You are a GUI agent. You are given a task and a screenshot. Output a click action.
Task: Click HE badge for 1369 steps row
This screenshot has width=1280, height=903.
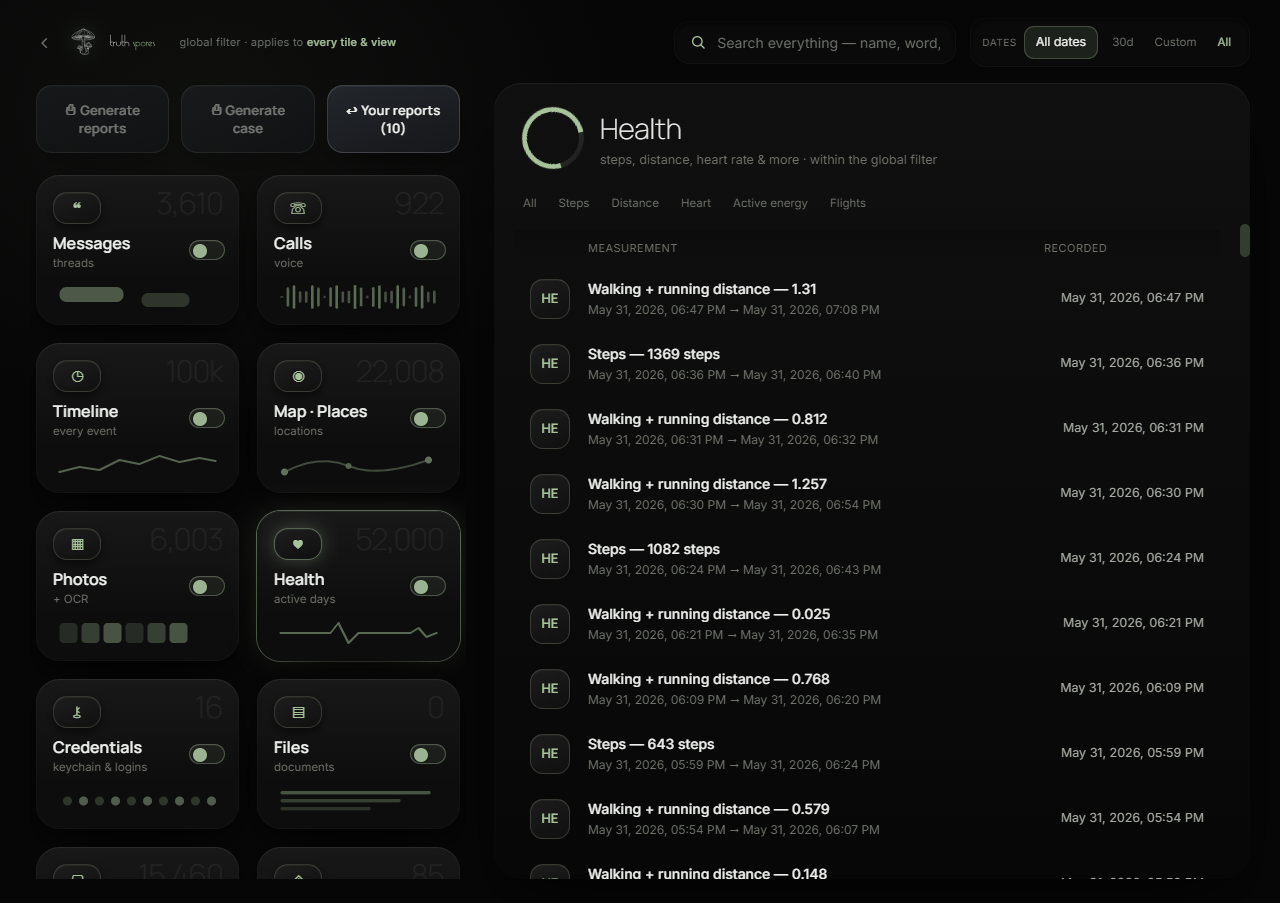[x=550, y=363]
